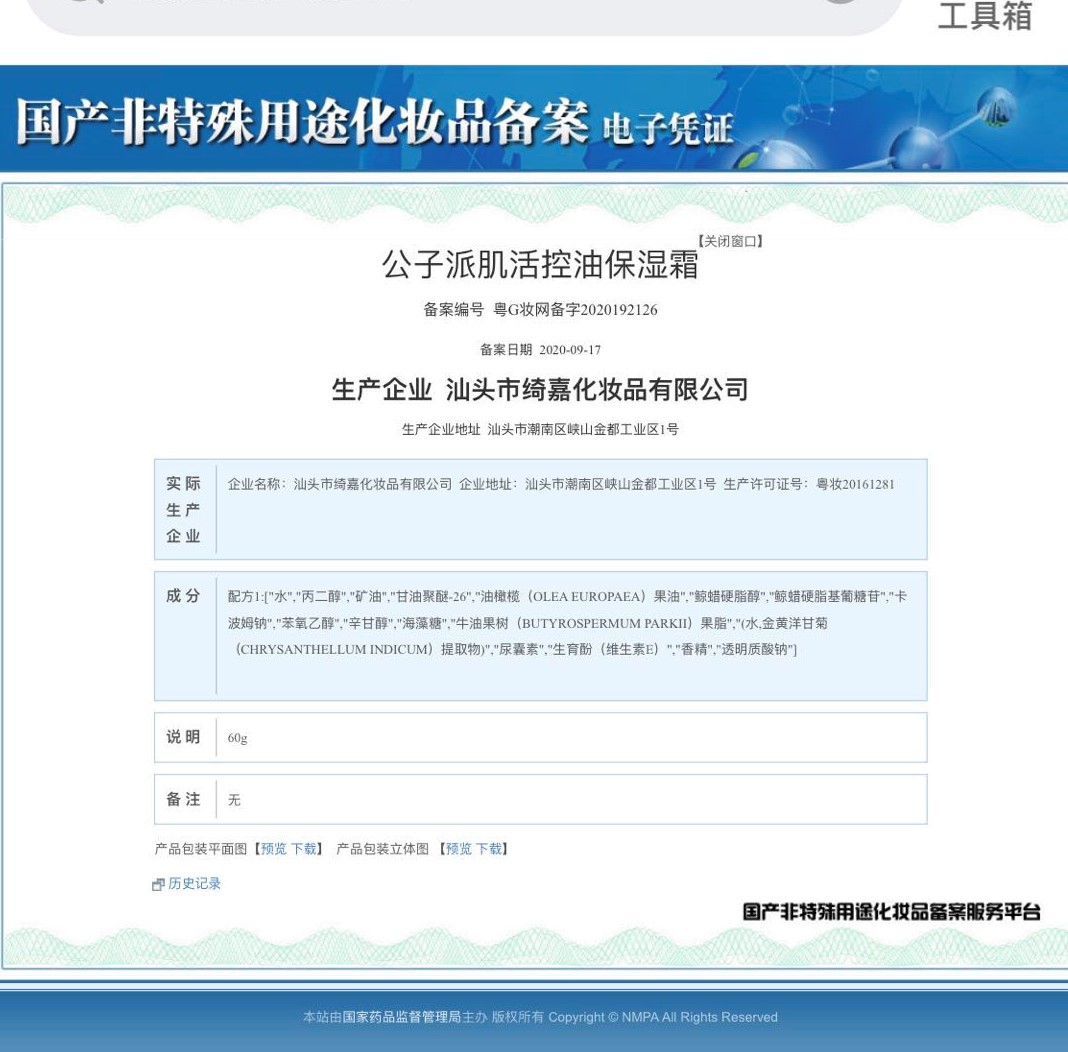This screenshot has height=1052, width=1068.
Task: Close window via 【关闭窗口】 link
Action: 729,241
